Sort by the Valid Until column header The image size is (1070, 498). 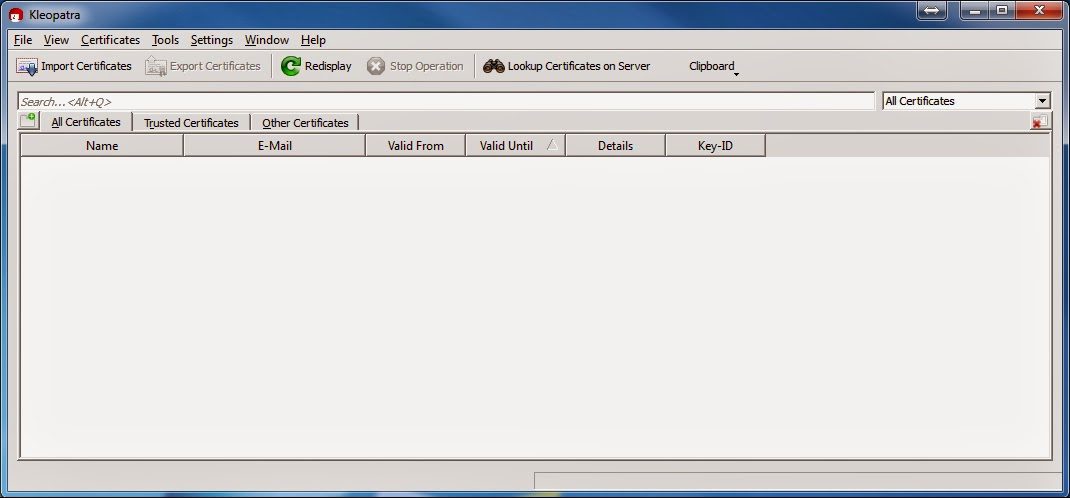(515, 145)
